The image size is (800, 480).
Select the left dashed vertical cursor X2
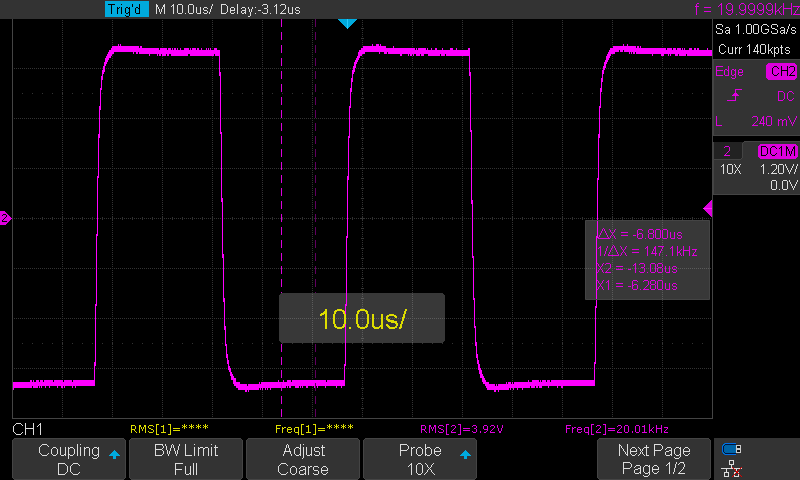pyautogui.click(x=282, y=219)
